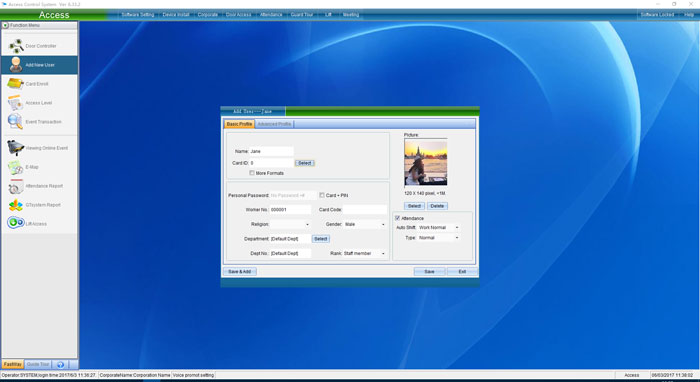700x382 pixels.
Task: Open Viewing Online Event camera icon
Action: (15, 148)
